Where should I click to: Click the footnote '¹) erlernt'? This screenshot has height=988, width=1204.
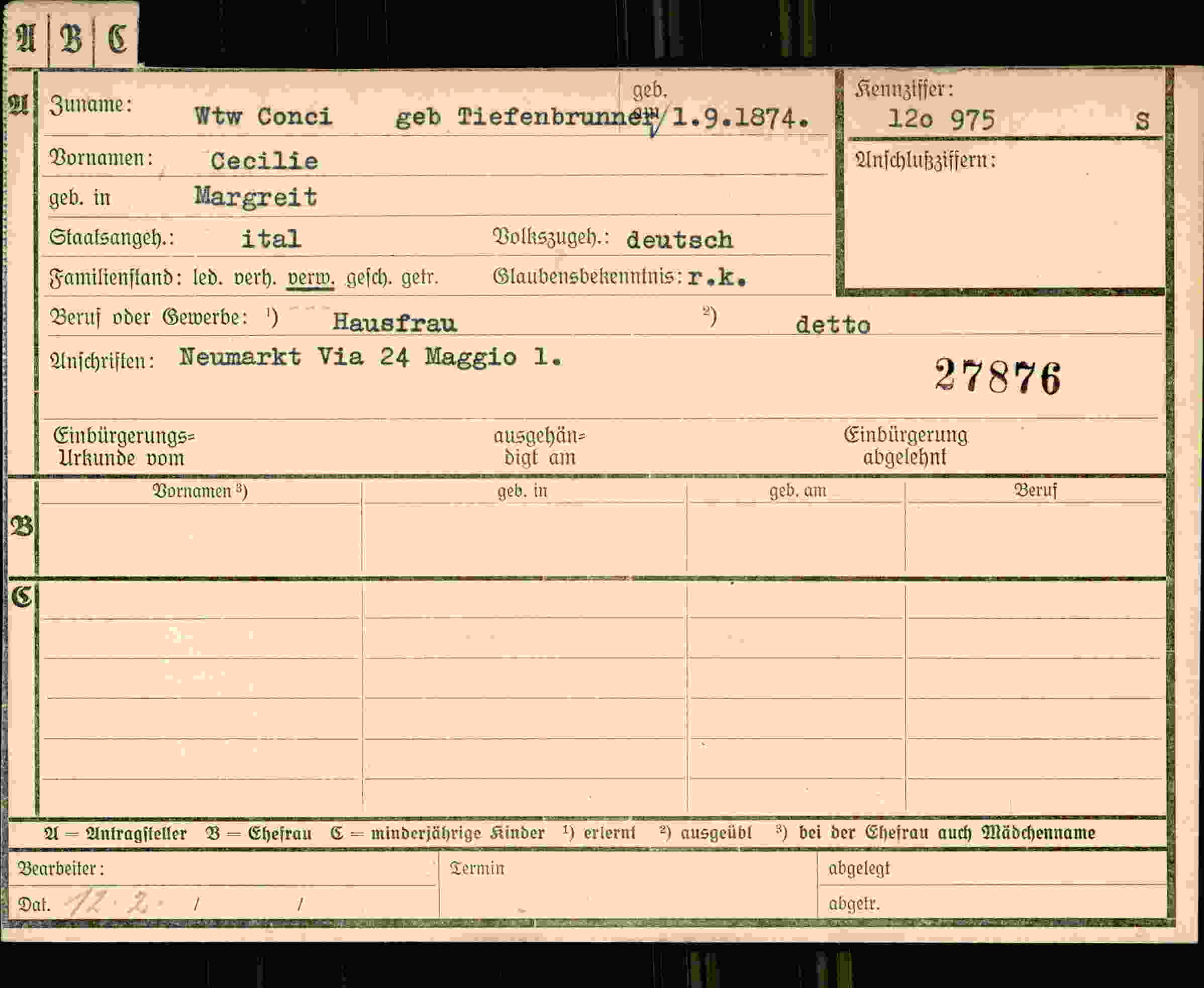598,833
